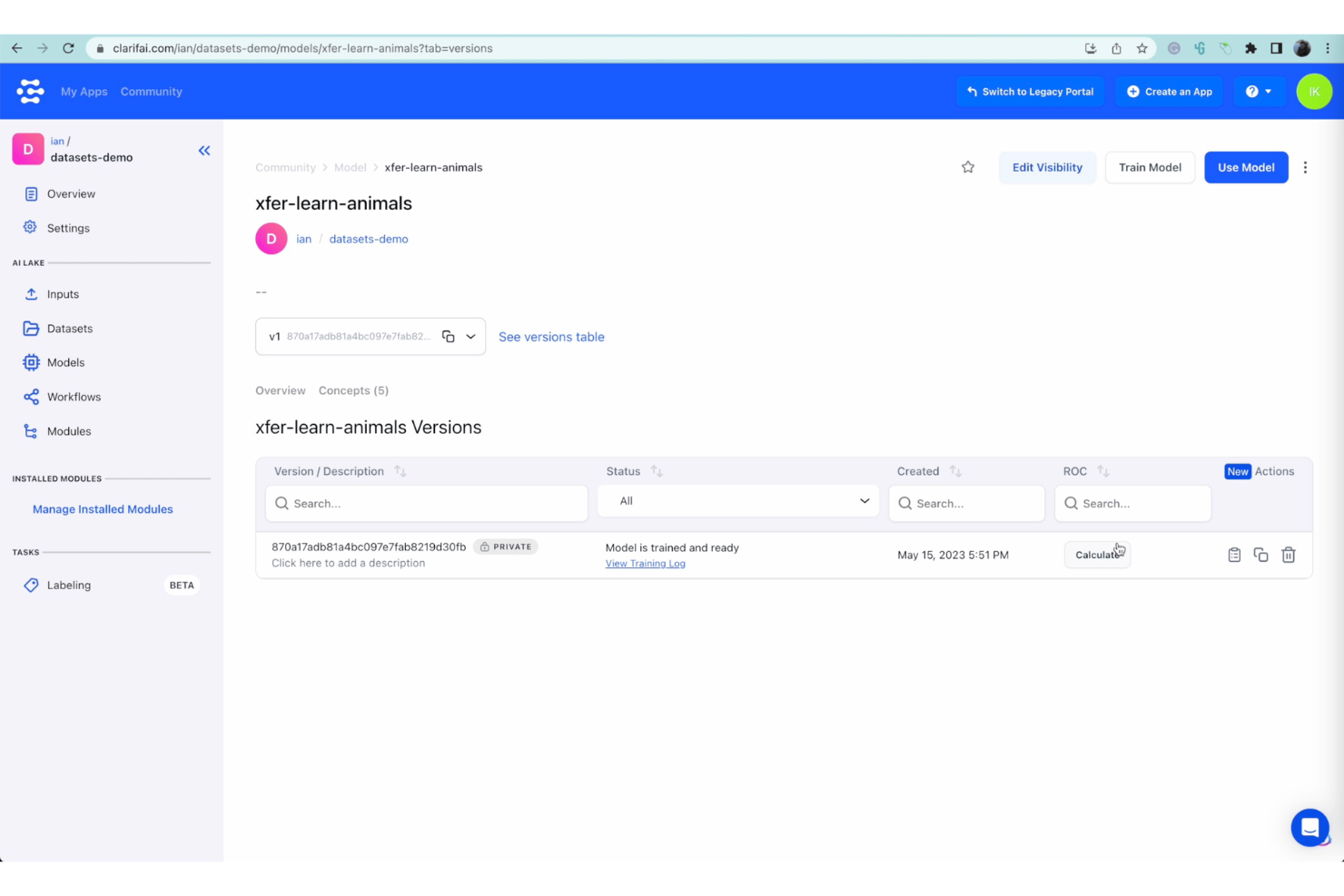Viewport: 1344px width, 896px height.
Task: Click the star icon to favorite model
Action: (x=968, y=167)
